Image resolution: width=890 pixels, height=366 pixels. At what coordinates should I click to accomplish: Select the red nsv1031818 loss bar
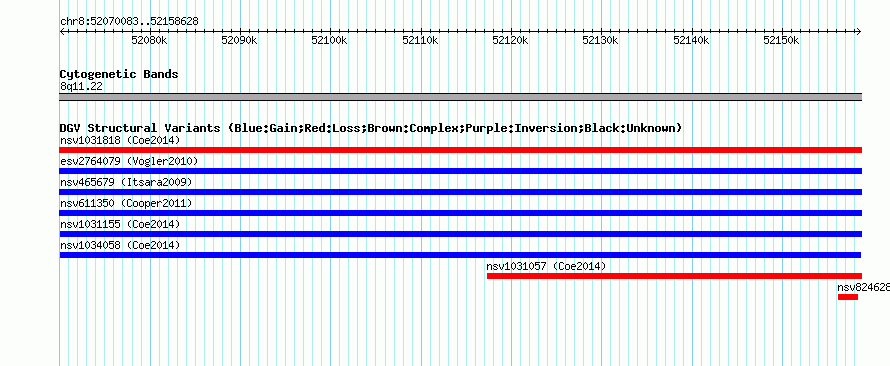tap(461, 150)
